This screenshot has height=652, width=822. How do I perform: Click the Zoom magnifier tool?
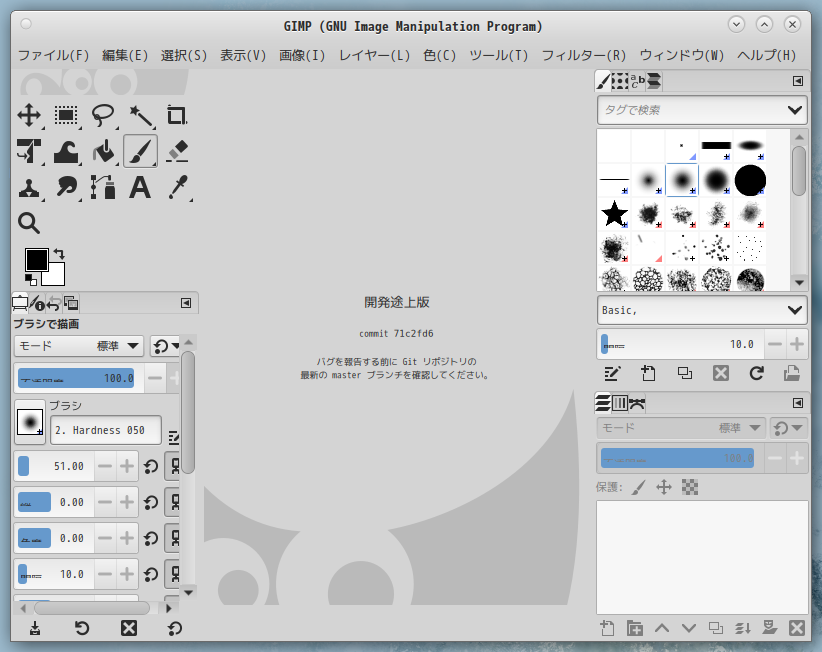(x=29, y=223)
